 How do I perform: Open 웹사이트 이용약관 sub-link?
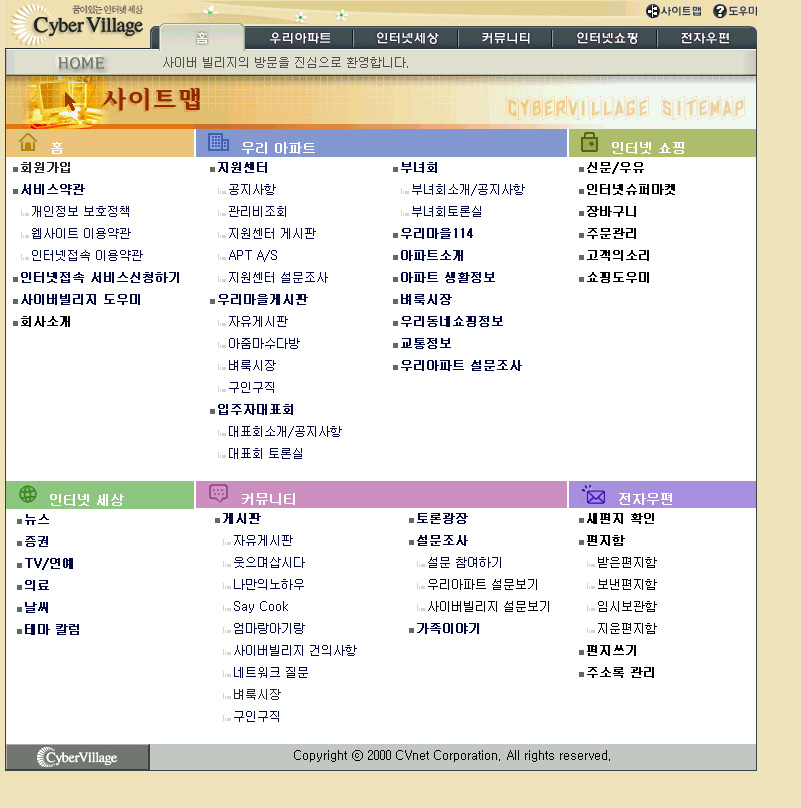tap(81, 233)
